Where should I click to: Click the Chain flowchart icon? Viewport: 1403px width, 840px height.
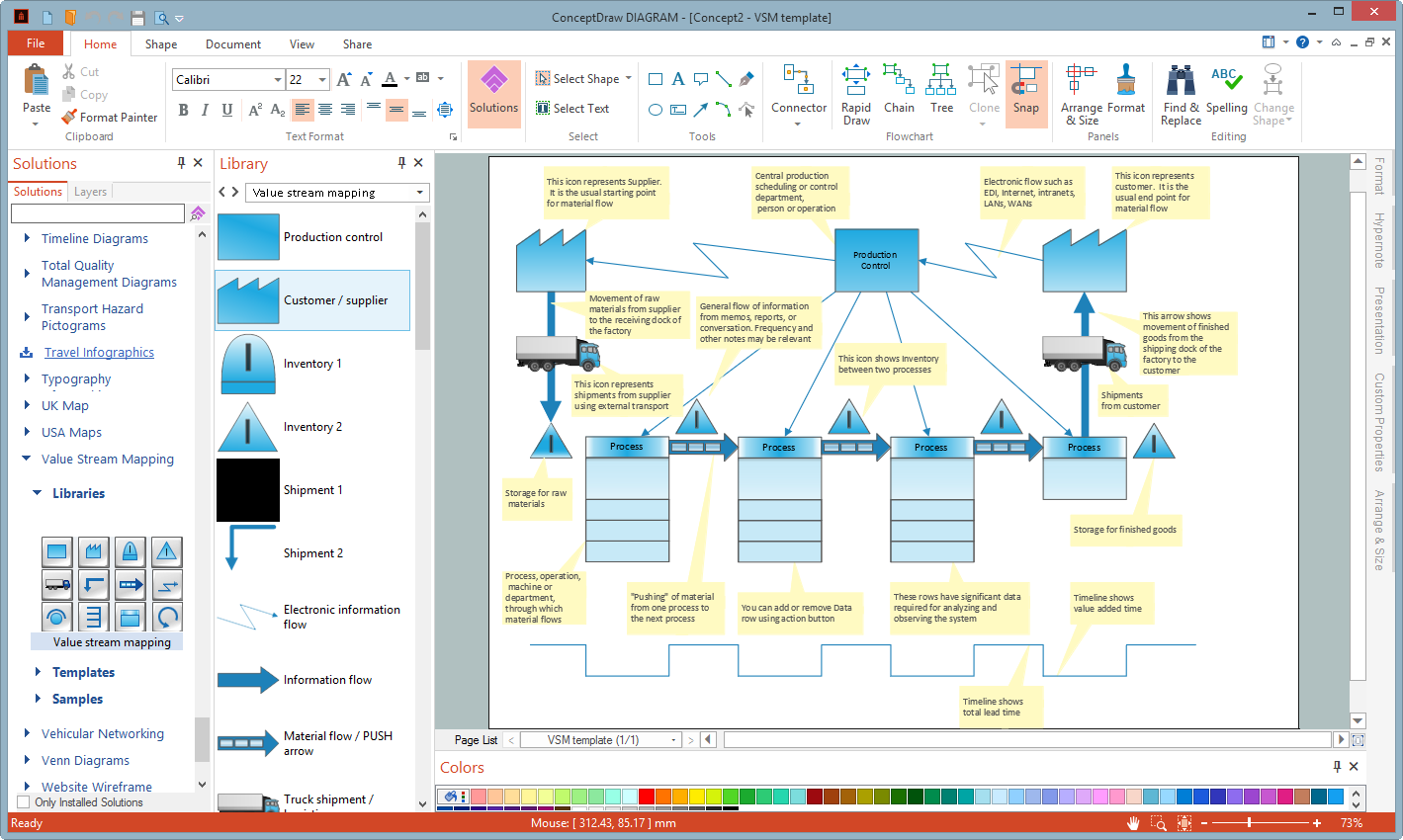coord(898,89)
